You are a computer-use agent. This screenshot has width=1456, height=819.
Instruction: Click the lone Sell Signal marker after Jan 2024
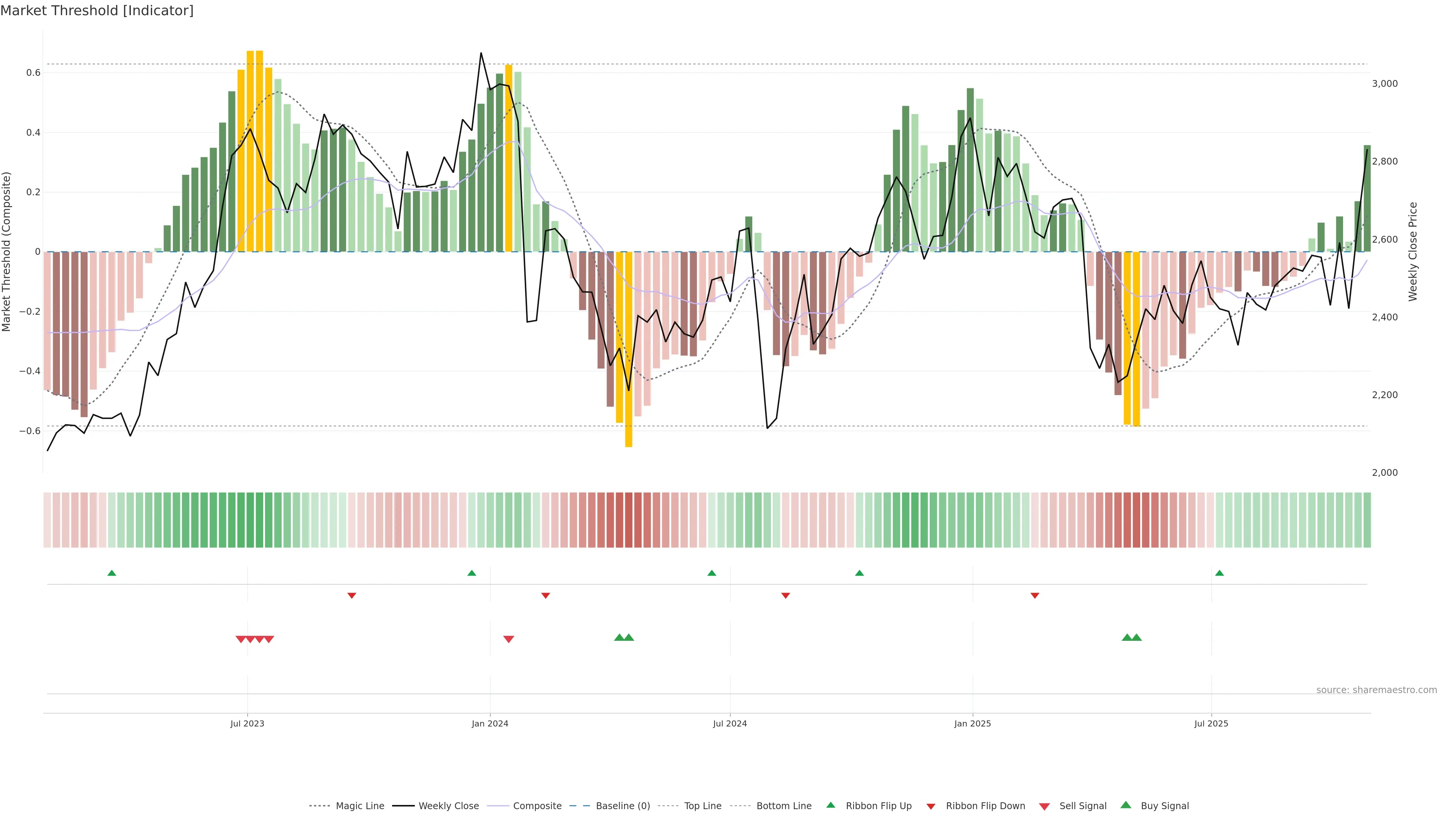tap(509, 639)
